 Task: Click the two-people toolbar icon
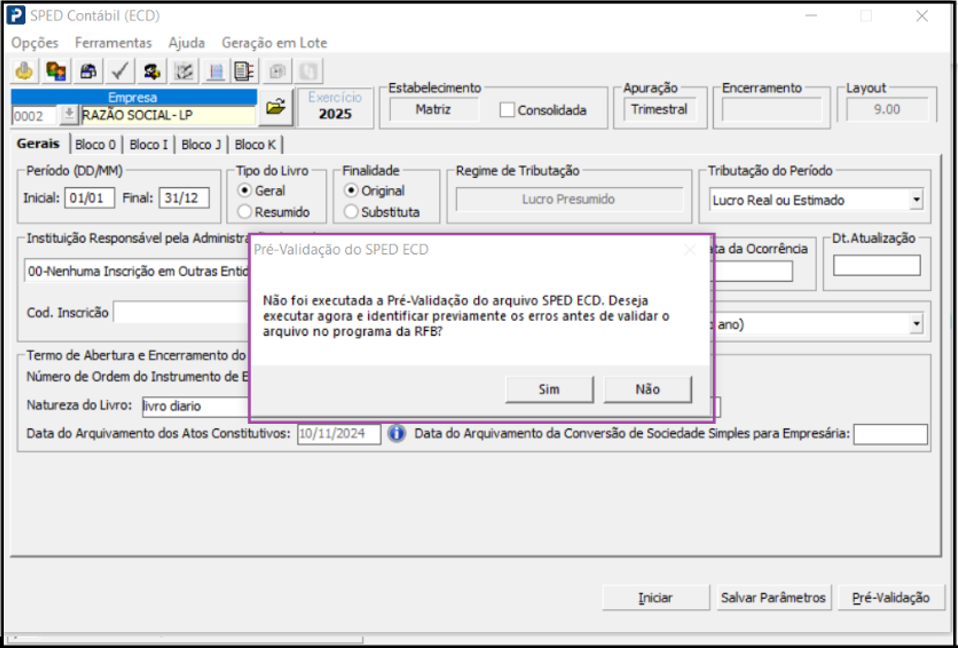[x=57, y=71]
